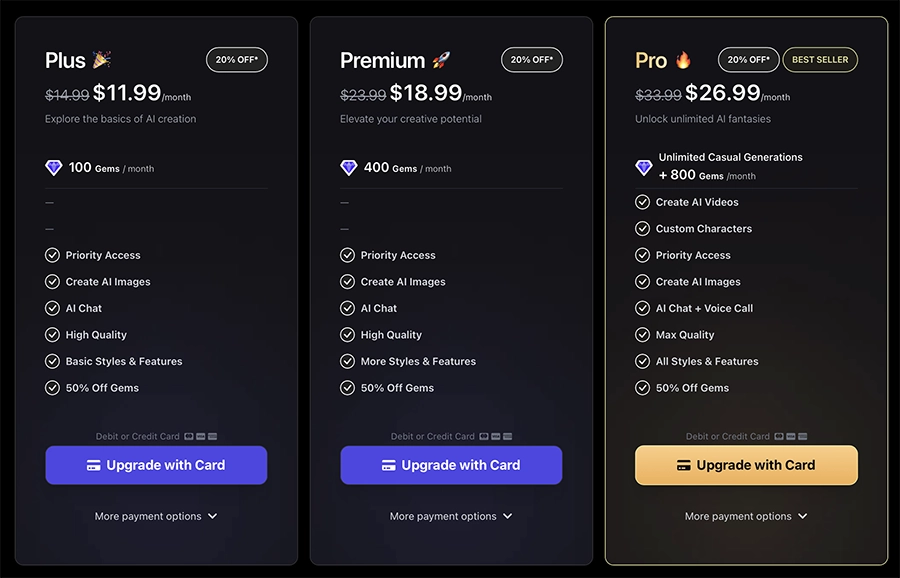Upgrade to Plus plan with Card

click(156, 465)
